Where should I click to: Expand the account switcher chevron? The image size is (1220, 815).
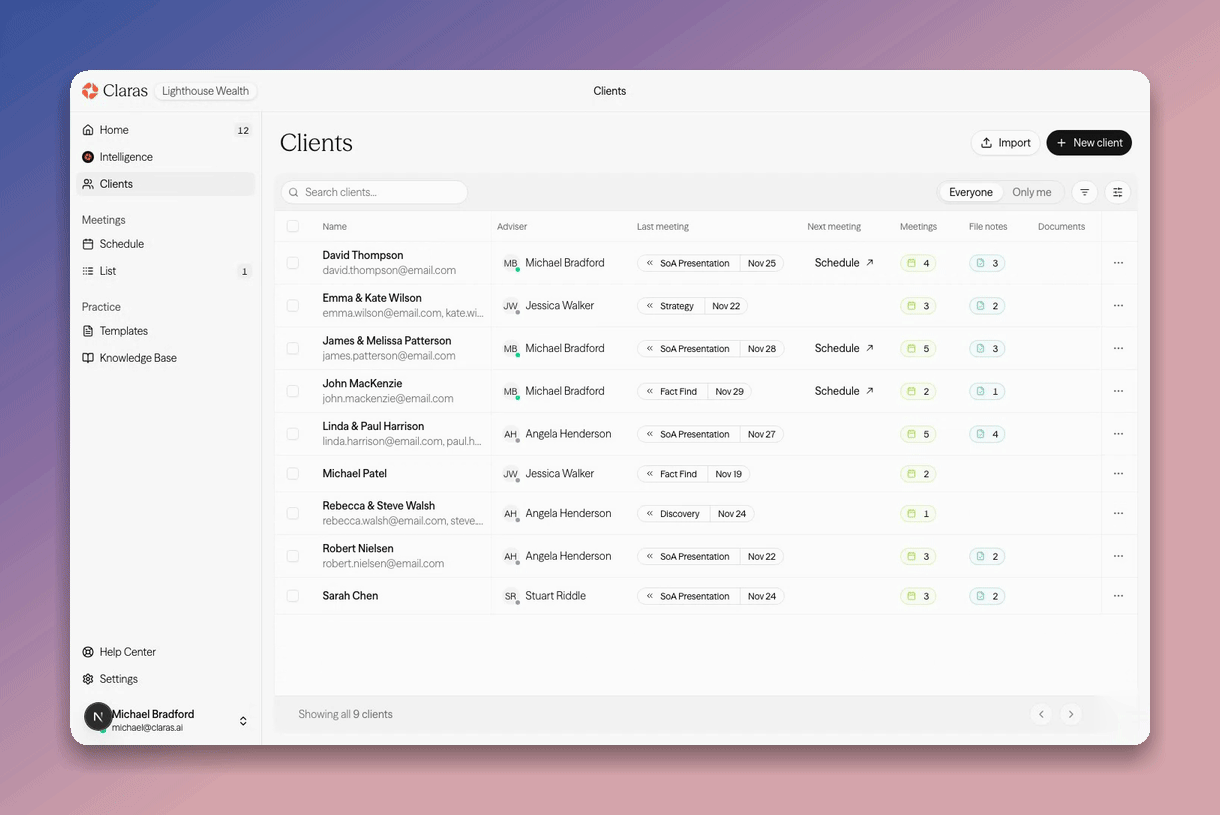click(243, 721)
